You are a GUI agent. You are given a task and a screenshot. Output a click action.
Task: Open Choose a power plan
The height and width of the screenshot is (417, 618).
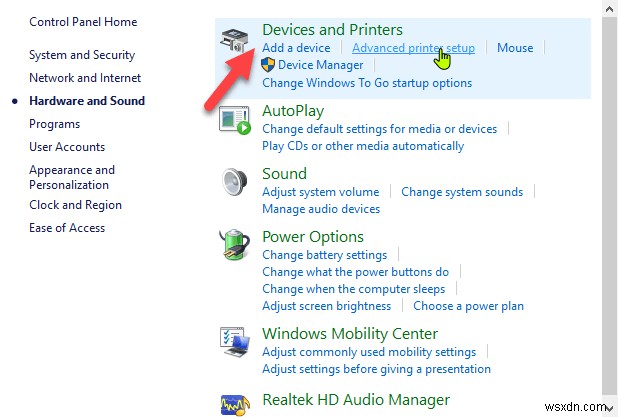(x=468, y=306)
